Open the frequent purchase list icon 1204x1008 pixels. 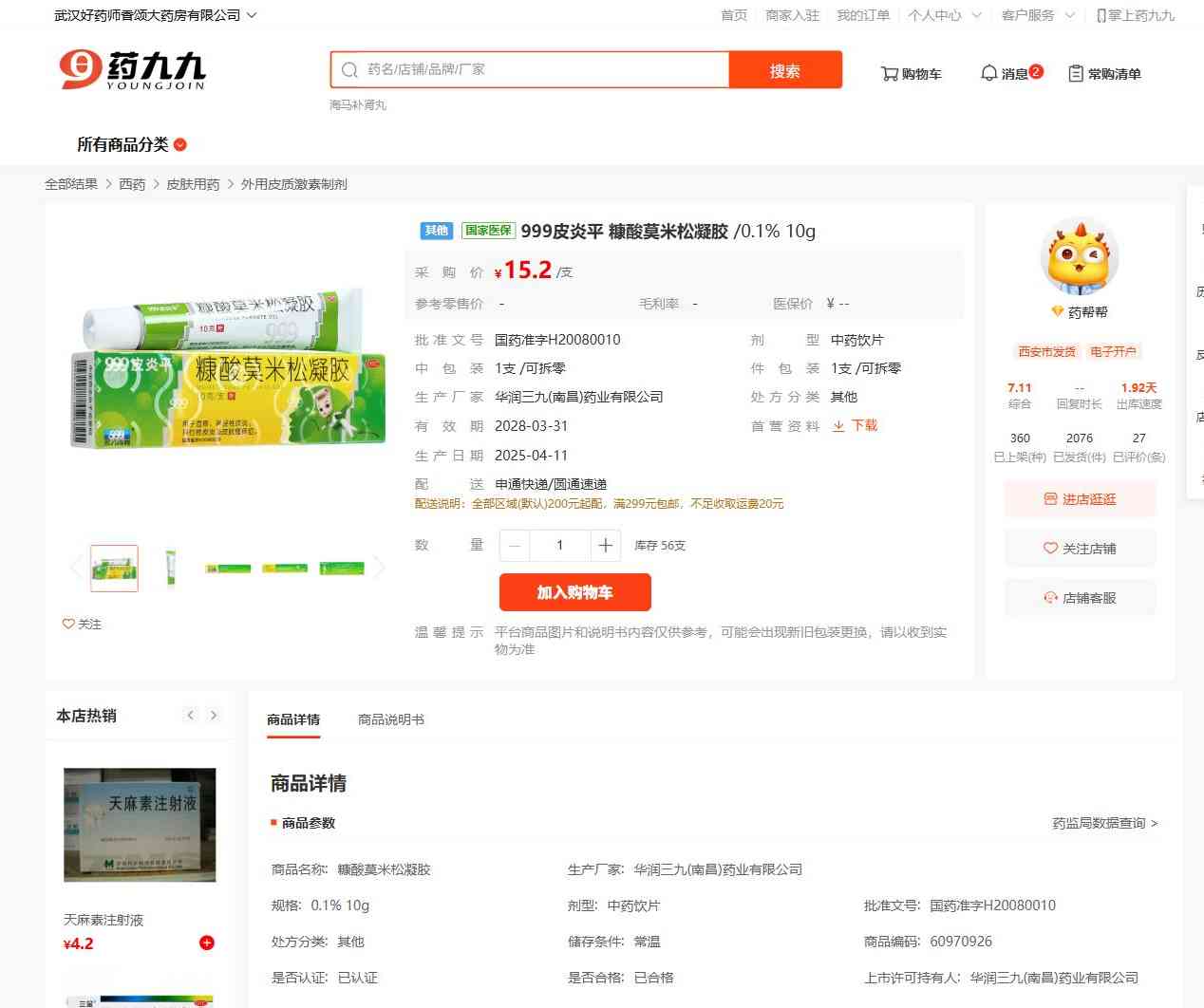click(x=1076, y=73)
